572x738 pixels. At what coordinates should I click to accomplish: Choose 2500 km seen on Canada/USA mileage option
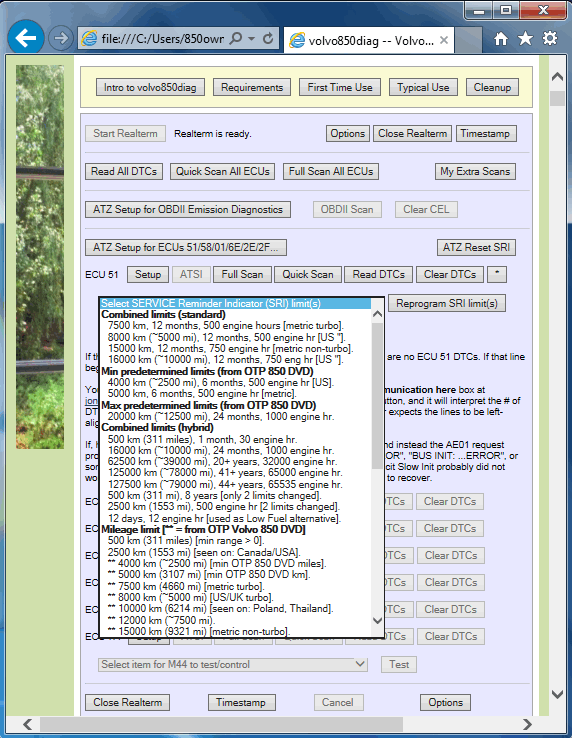(x=235, y=552)
